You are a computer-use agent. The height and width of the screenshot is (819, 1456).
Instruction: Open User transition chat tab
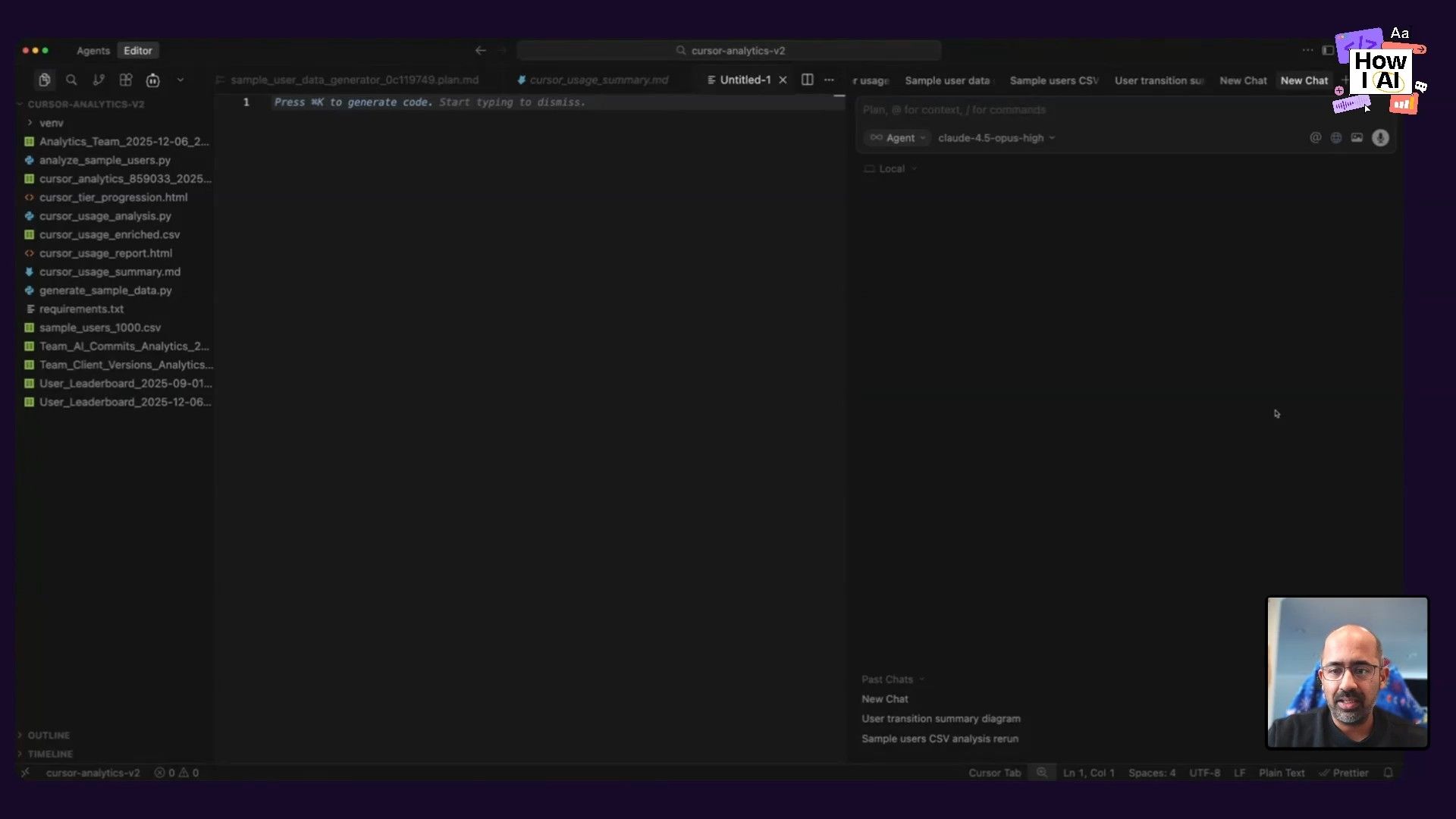point(1159,80)
